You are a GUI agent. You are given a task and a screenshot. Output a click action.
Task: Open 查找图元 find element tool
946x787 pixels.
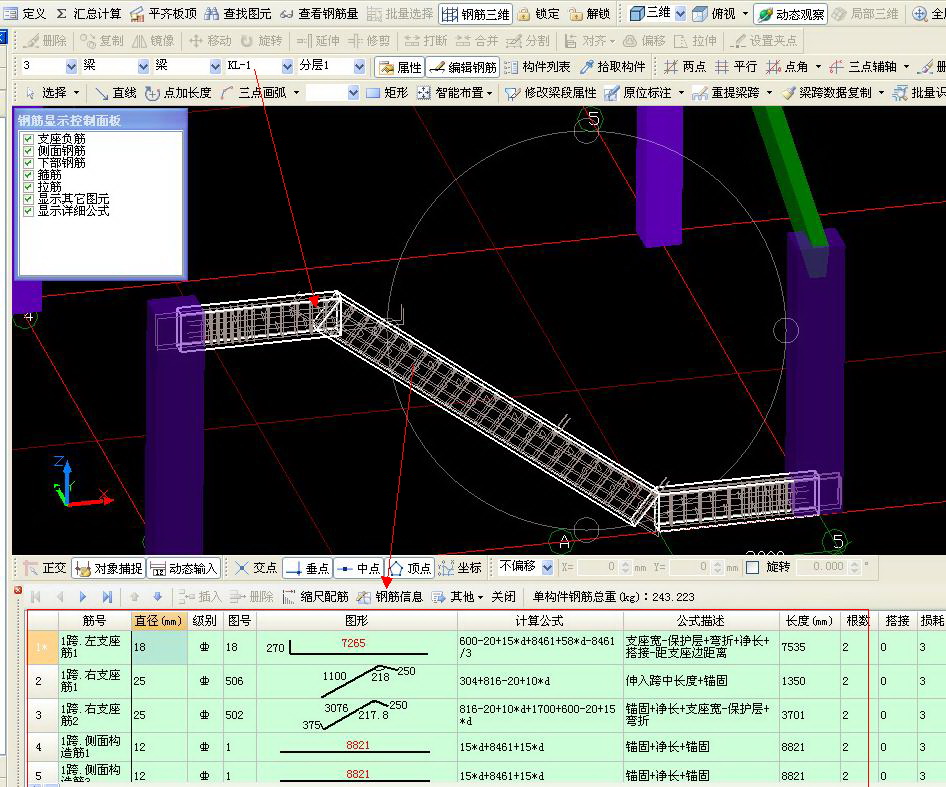click(x=238, y=13)
